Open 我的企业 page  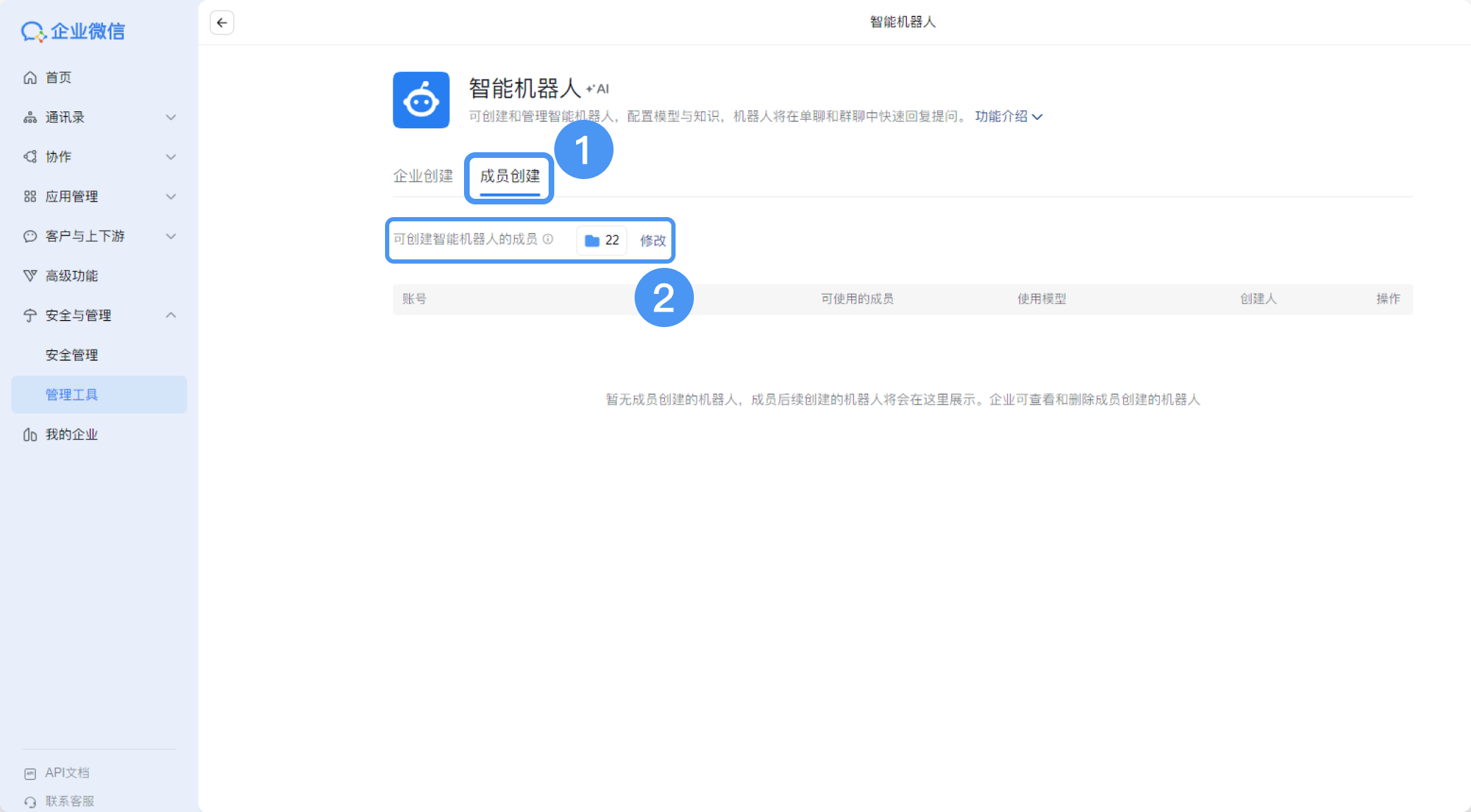point(71,434)
